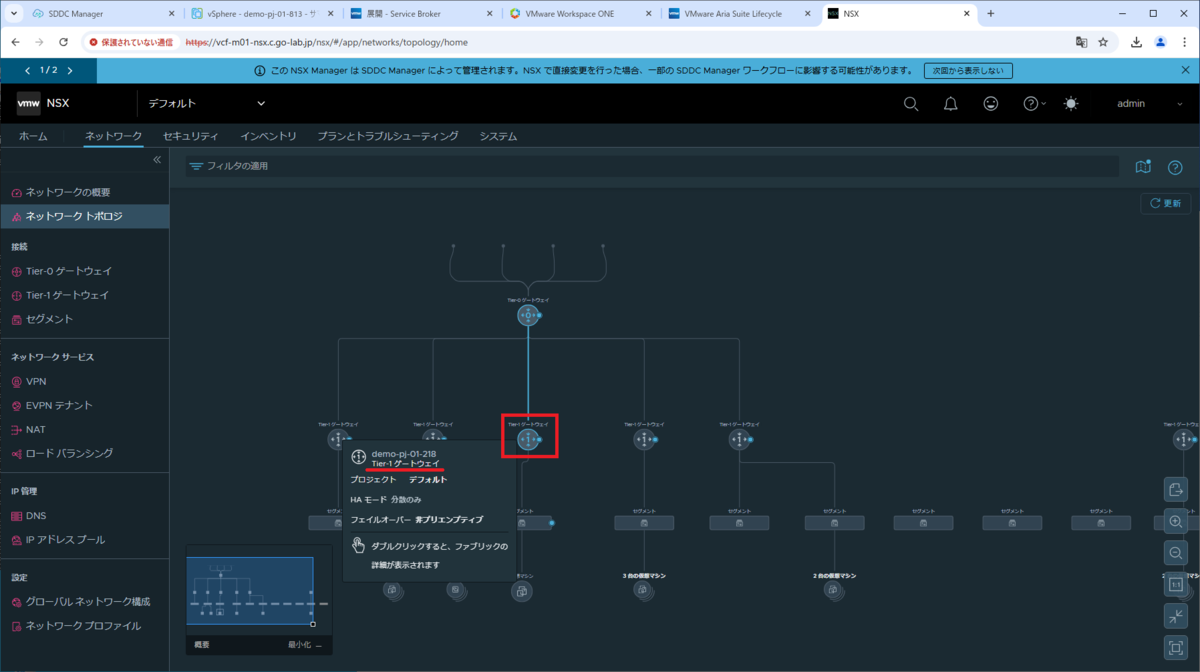Click the segment box above 3 台の仮想マシン
The height and width of the screenshot is (672, 1200).
point(643,523)
